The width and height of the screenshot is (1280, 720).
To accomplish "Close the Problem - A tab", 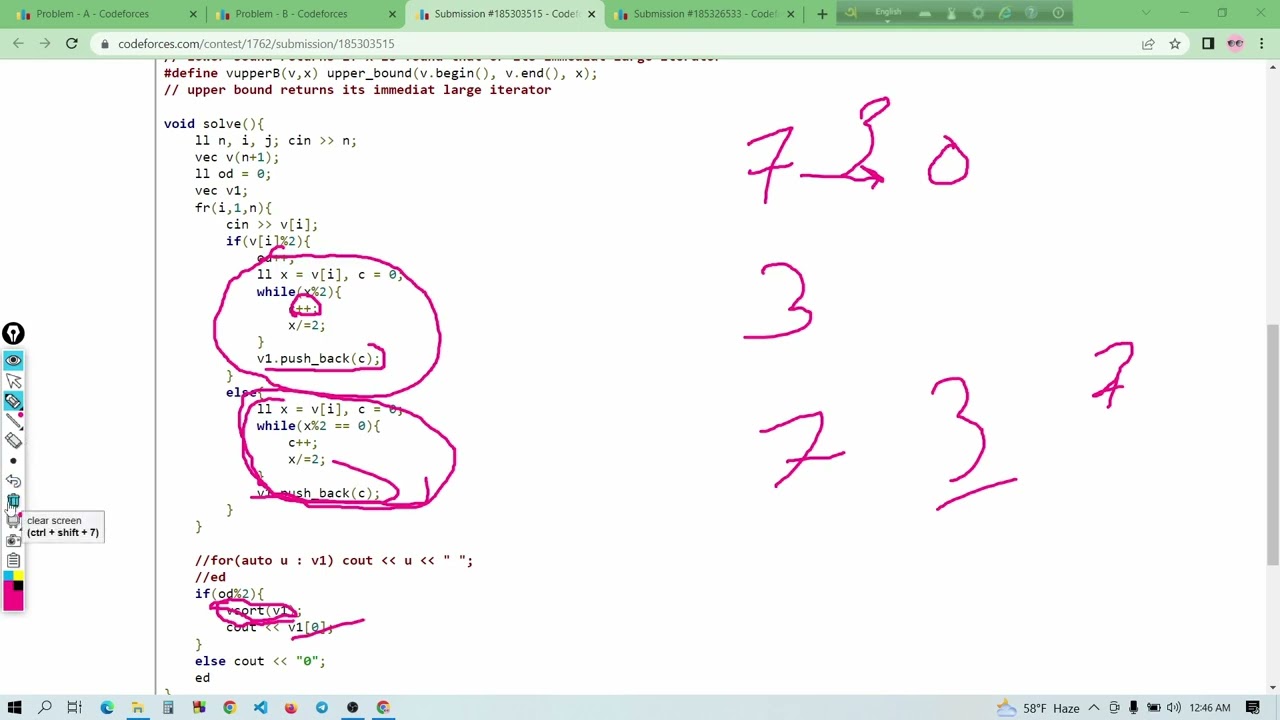I will click(193, 14).
